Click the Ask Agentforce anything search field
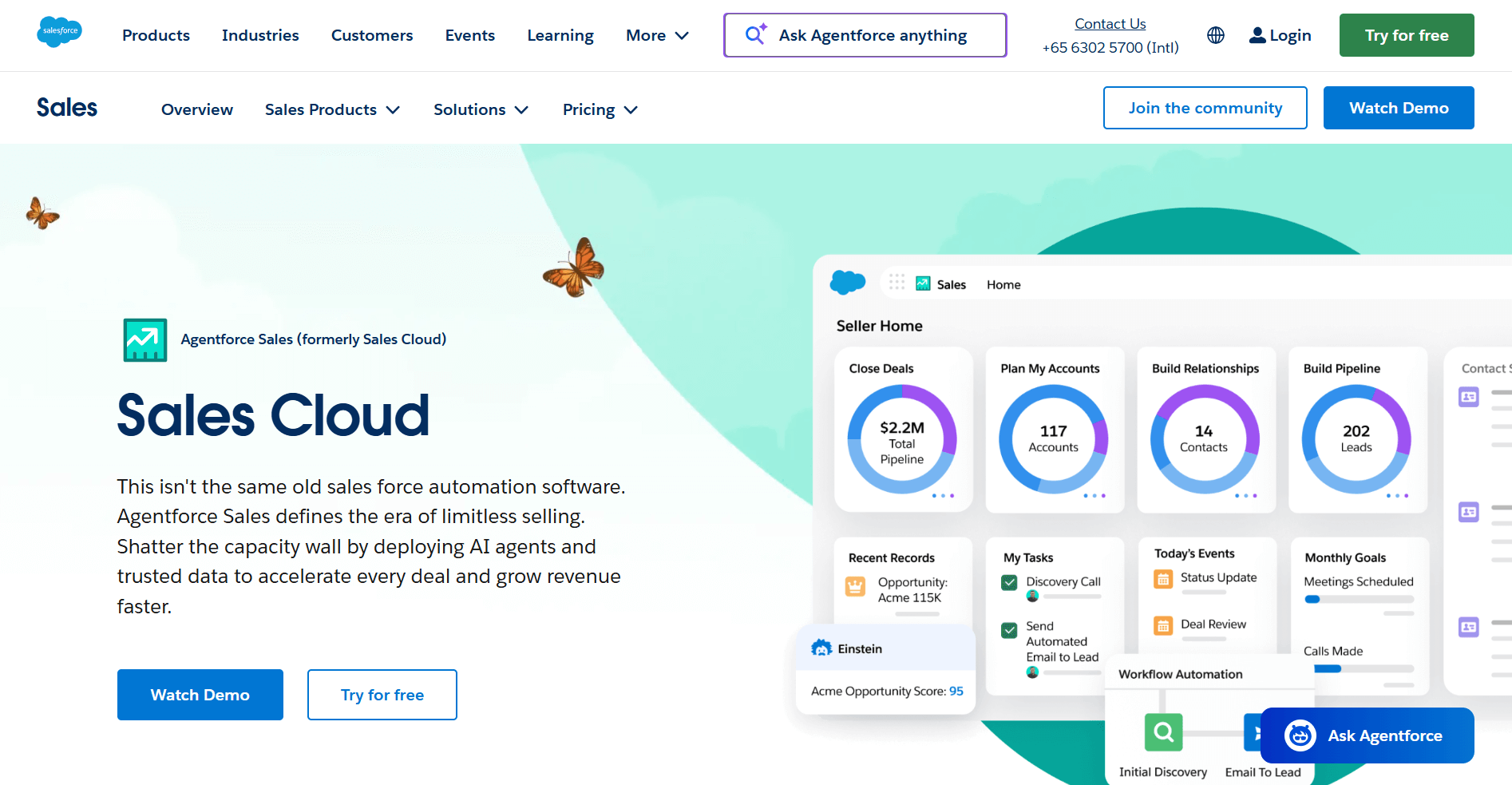Screen dimensions: 1512x785 click(865, 35)
